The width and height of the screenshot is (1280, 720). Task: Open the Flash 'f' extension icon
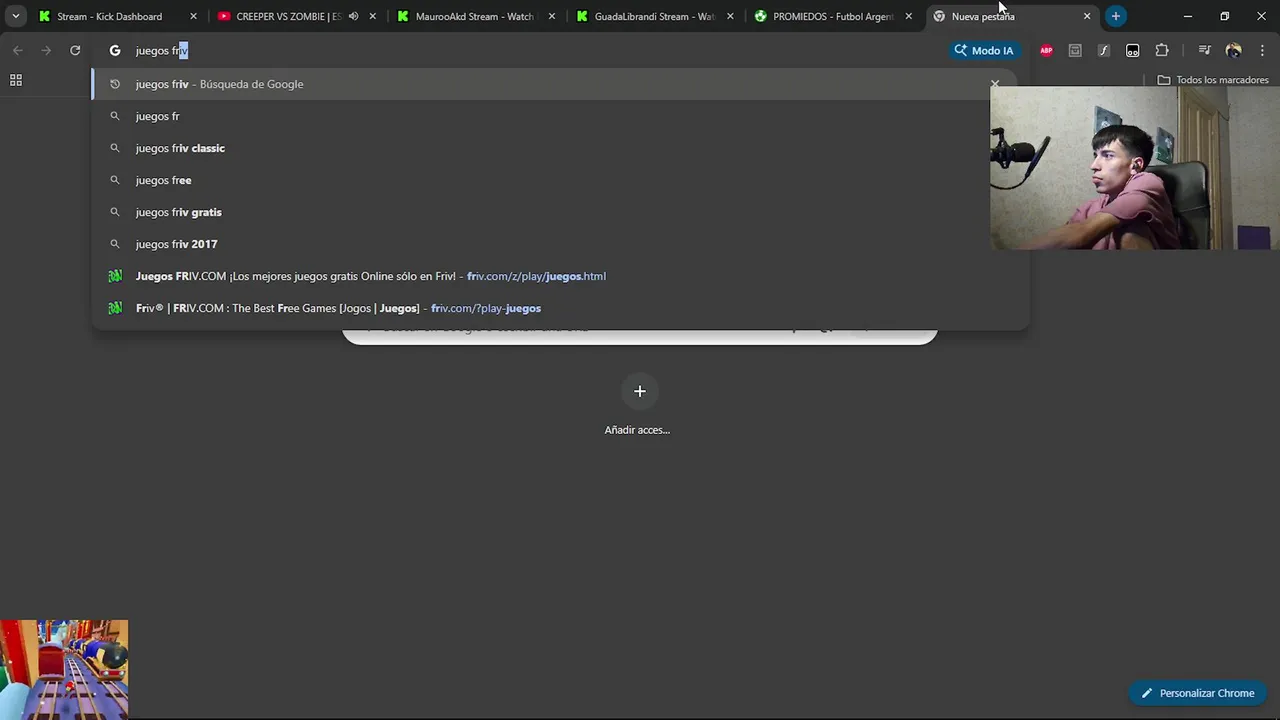pyautogui.click(x=1104, y=50)
